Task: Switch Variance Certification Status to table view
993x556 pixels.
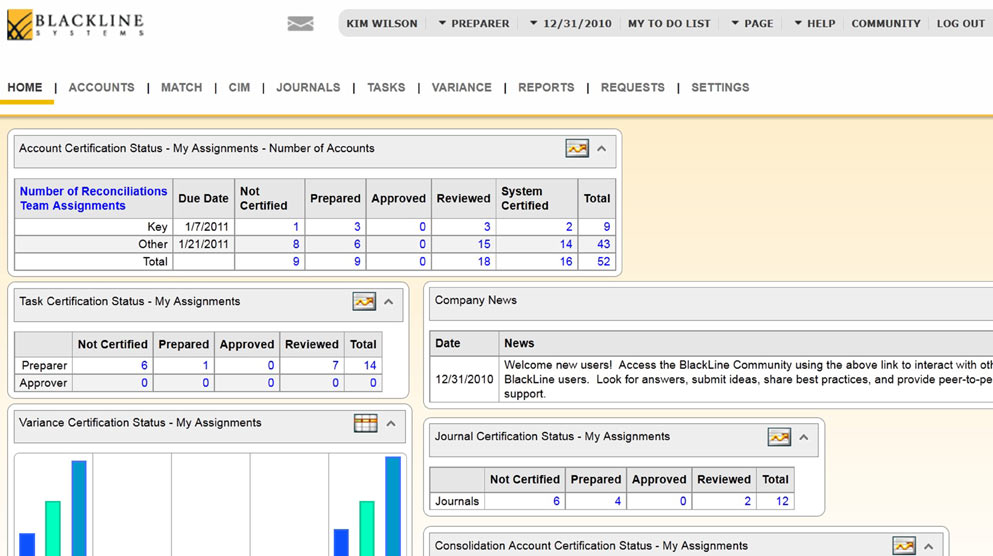Action: [365, 423]
